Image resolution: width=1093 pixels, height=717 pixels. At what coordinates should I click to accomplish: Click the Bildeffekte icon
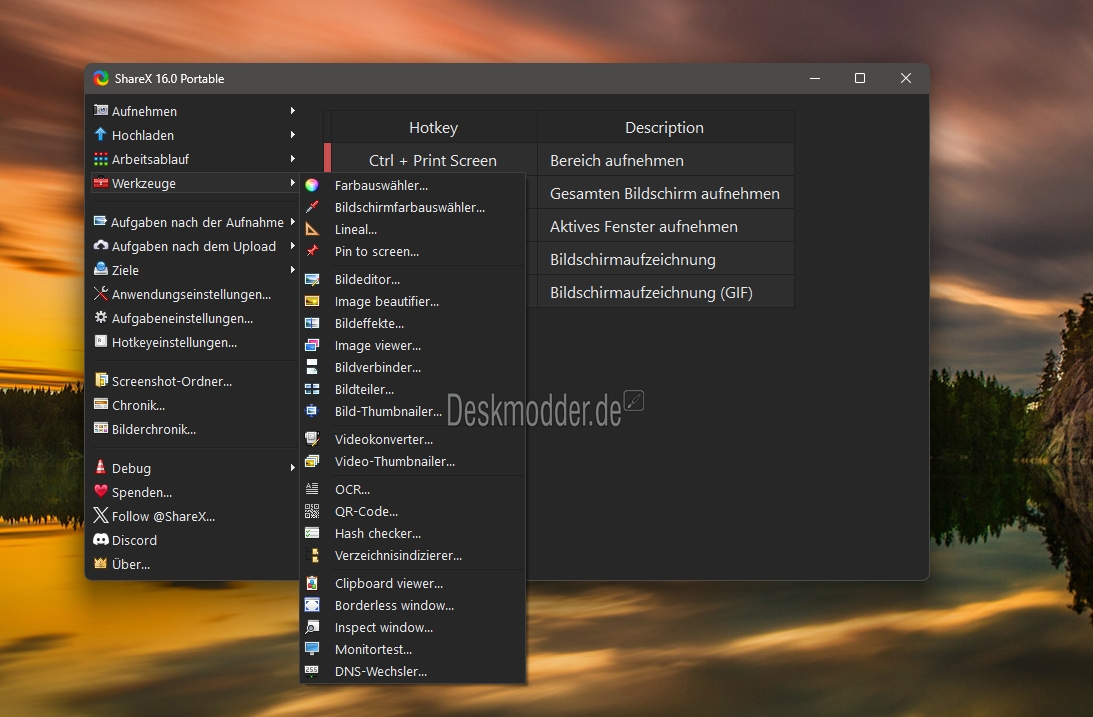pyautogui.click(x=312, y=323)
